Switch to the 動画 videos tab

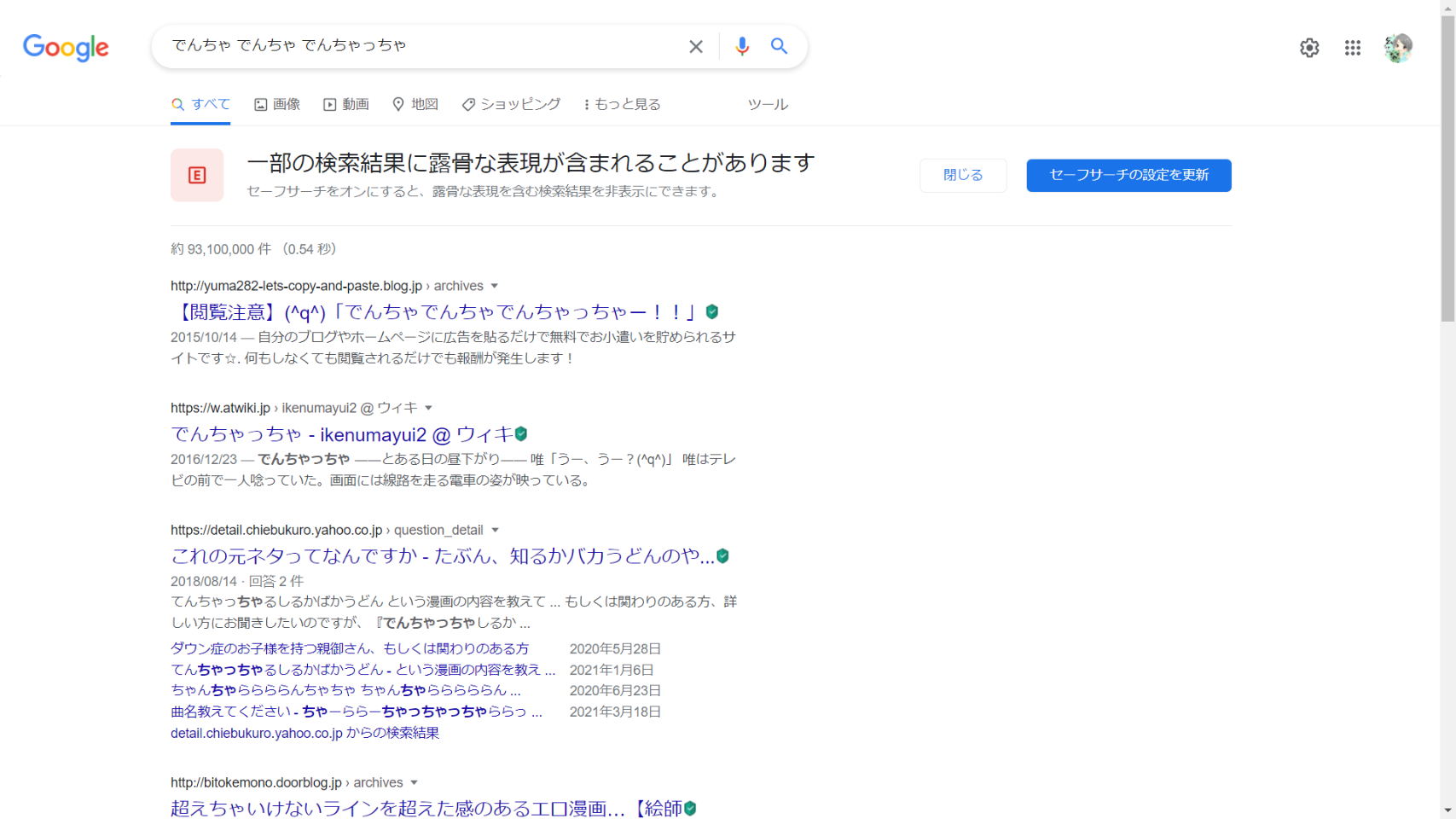(x=346, y=104)
